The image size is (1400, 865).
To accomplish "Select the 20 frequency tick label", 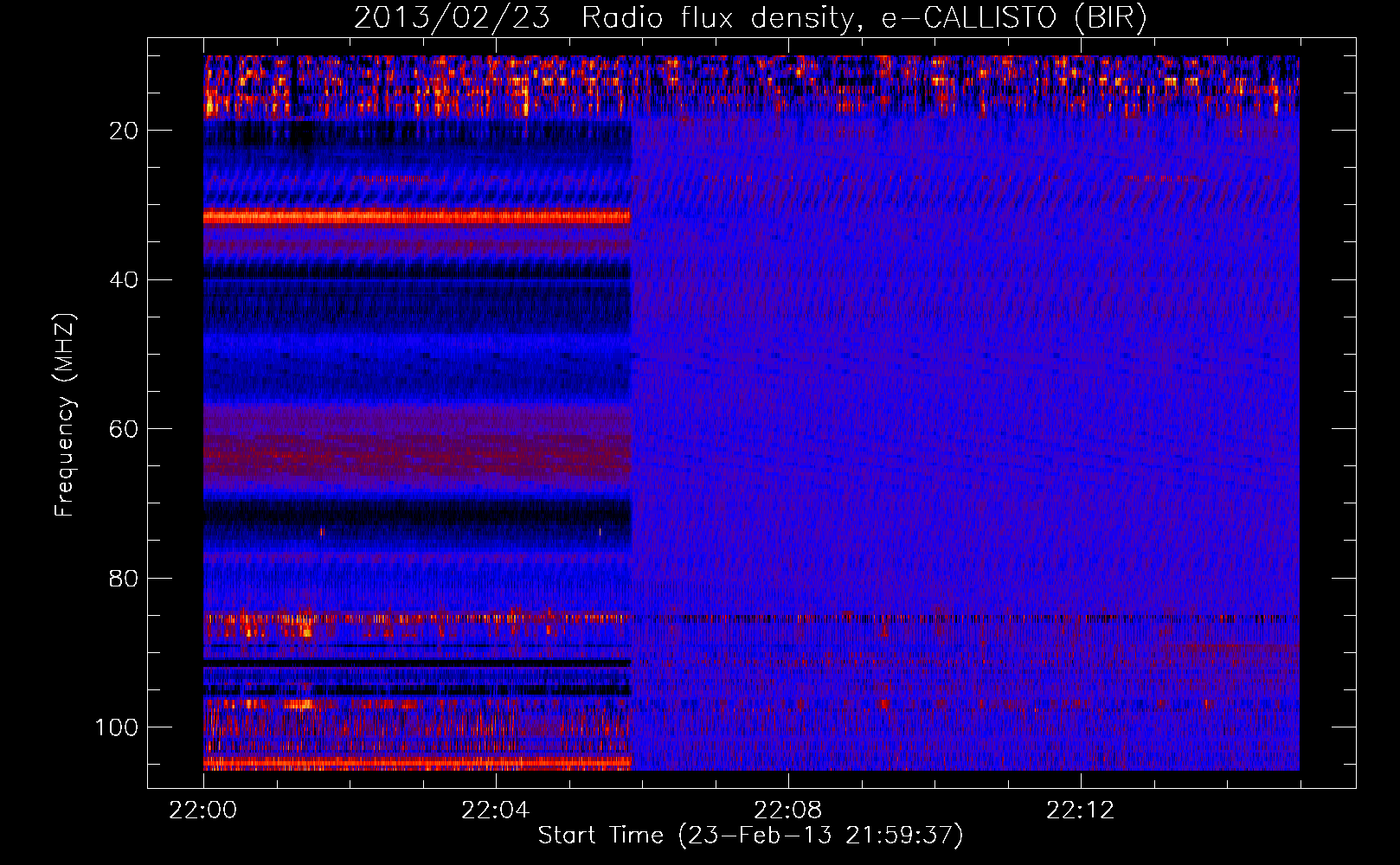I will coord(125,131).
